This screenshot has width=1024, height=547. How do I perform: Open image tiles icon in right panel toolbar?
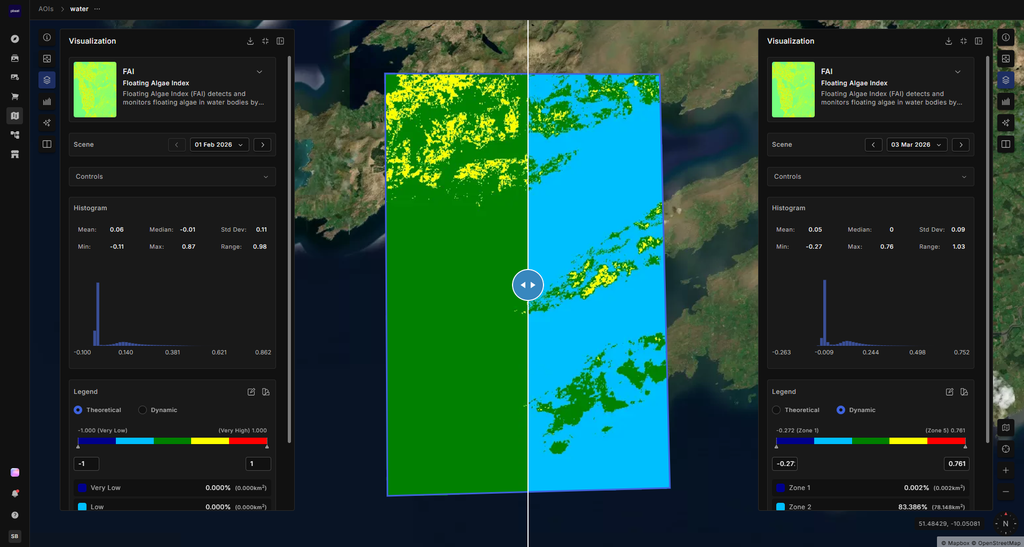(1006, 59)
